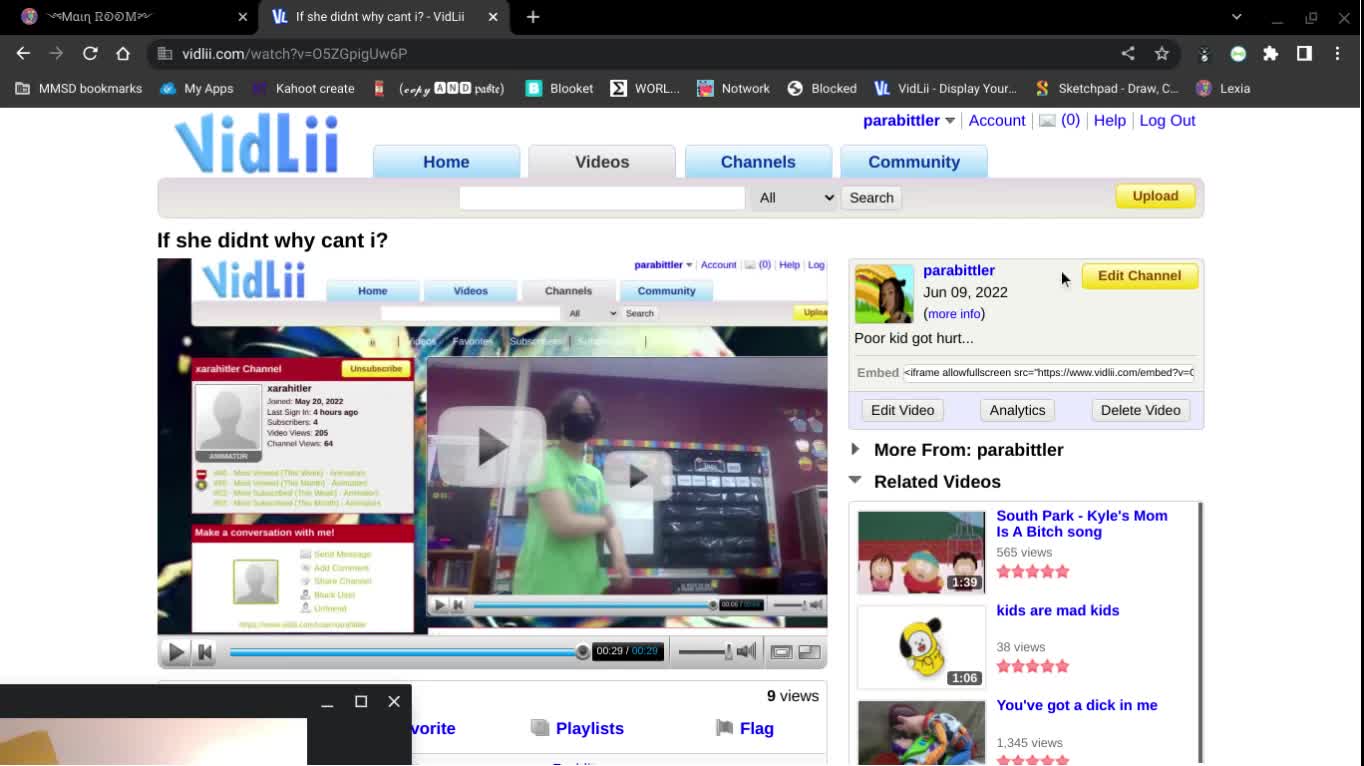The image size is (1364, 766).
Task: Adjust the video volume slider
Action: pyautogui.click(x=706, y=652)
